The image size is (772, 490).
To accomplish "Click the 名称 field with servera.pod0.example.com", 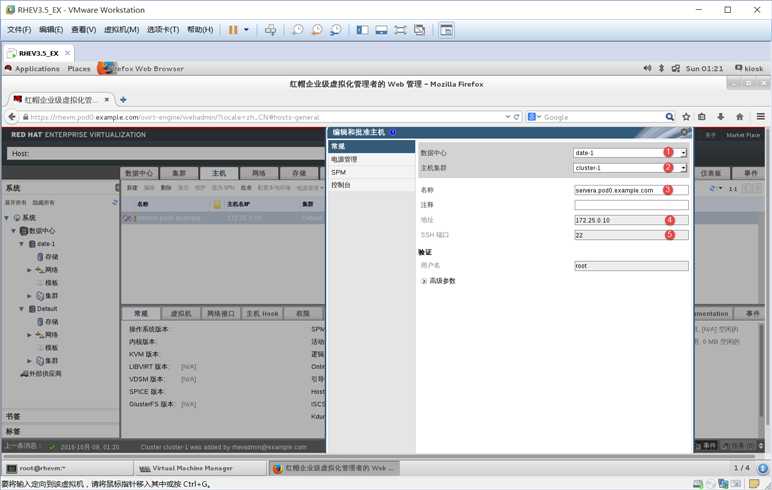I will tap(631, 190).
